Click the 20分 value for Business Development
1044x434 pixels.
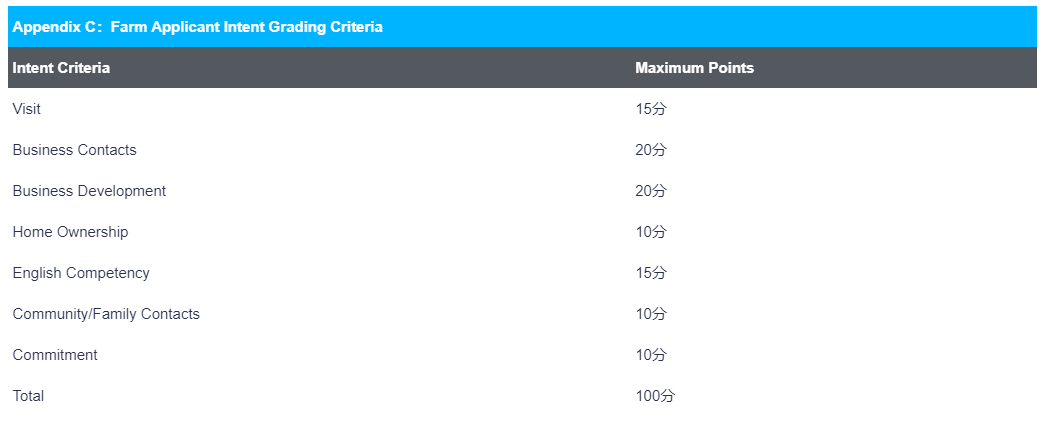(x=651, y=191)
